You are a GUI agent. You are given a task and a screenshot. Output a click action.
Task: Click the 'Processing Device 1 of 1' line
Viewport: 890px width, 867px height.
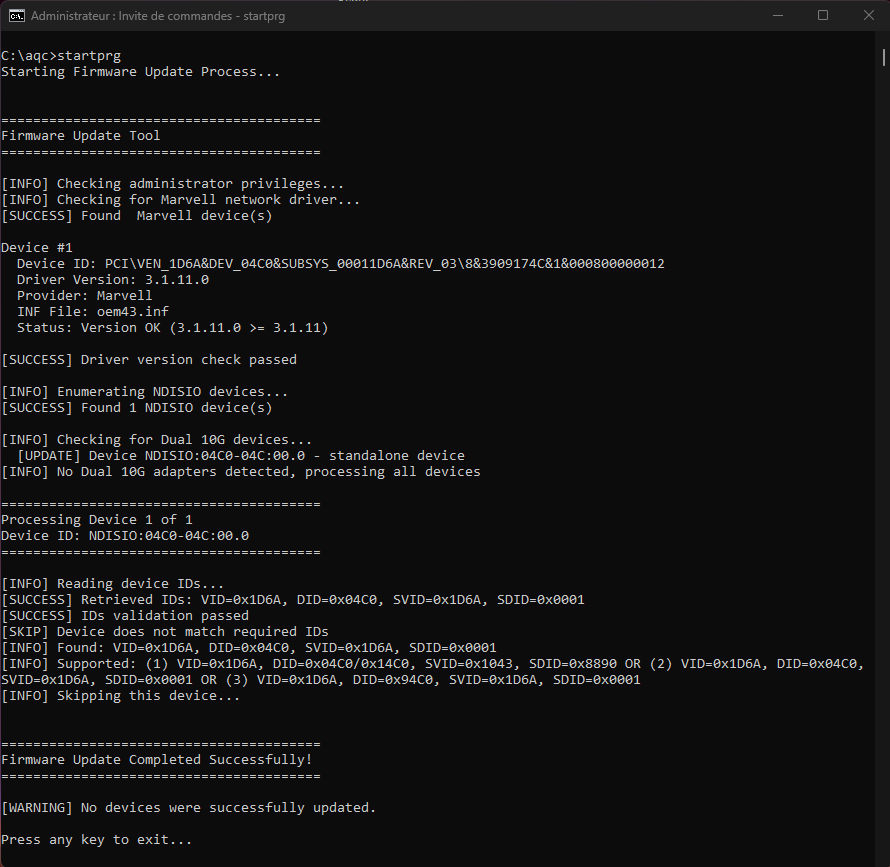click(96, 520)
